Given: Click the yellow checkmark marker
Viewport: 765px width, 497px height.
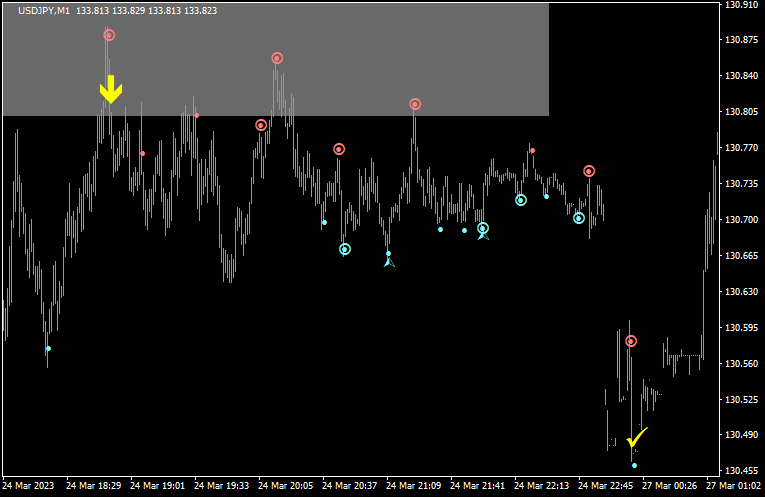Looking at the screenshot, I should [637, 438].
